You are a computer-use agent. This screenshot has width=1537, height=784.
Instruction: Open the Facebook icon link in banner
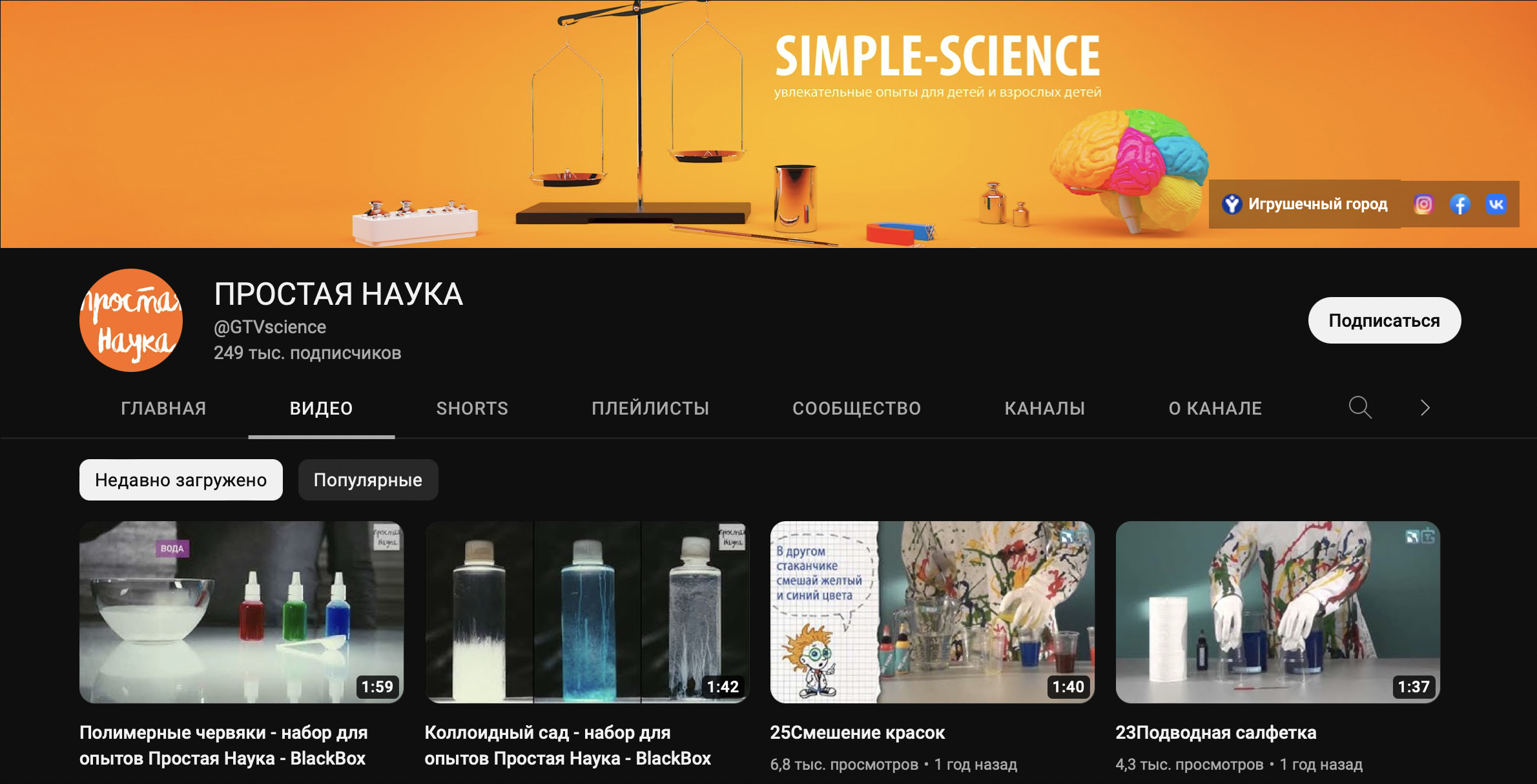pyautogui.click(x=1460, y=204)
